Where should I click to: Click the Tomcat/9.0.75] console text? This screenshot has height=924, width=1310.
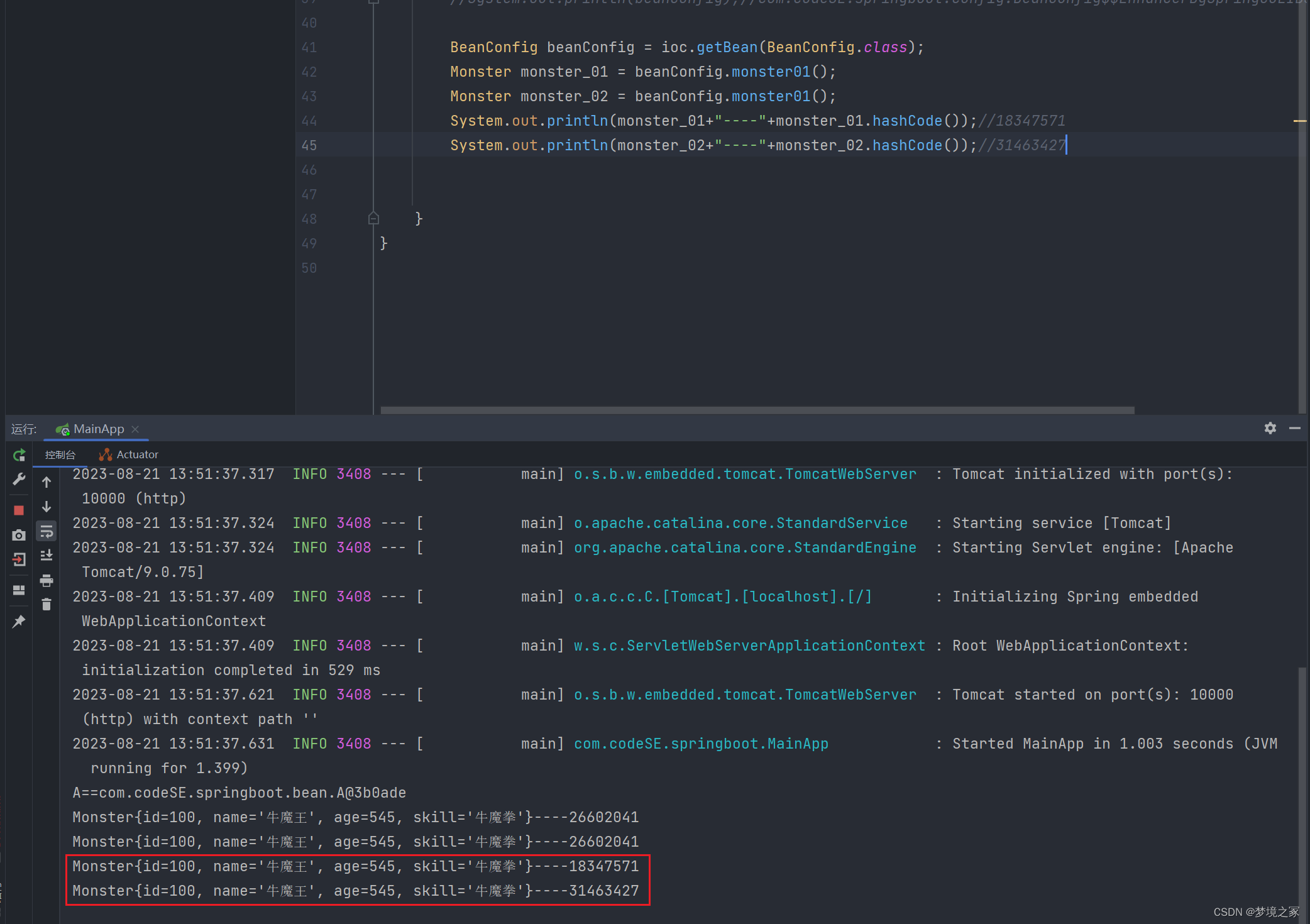(x=143, y=572)
